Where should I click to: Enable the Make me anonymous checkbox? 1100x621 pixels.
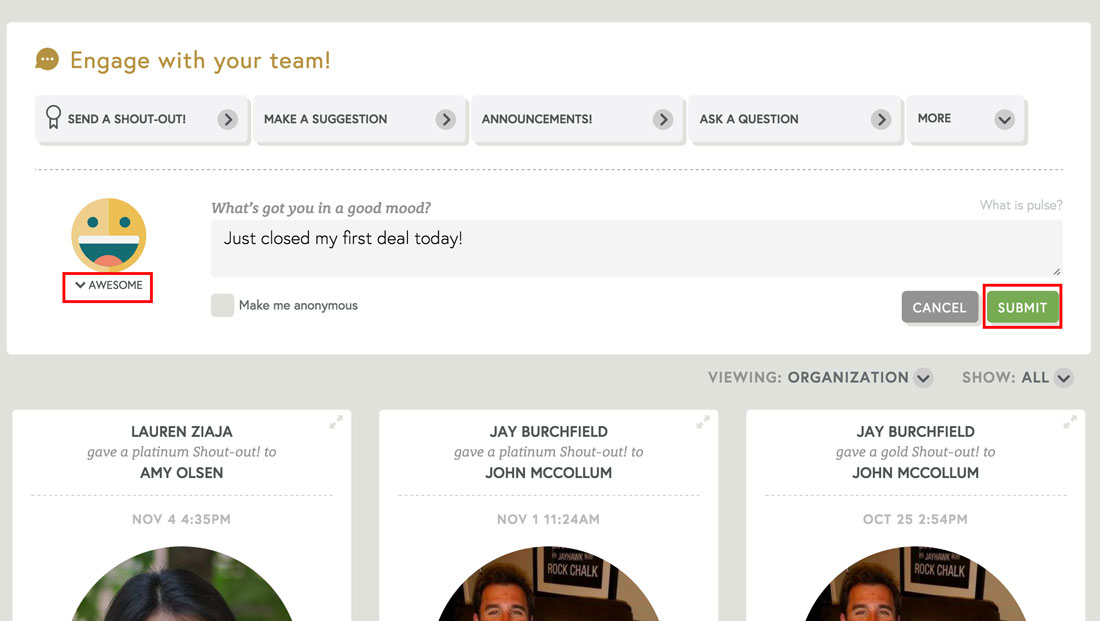pyautogui.click(x=222, y=305)
